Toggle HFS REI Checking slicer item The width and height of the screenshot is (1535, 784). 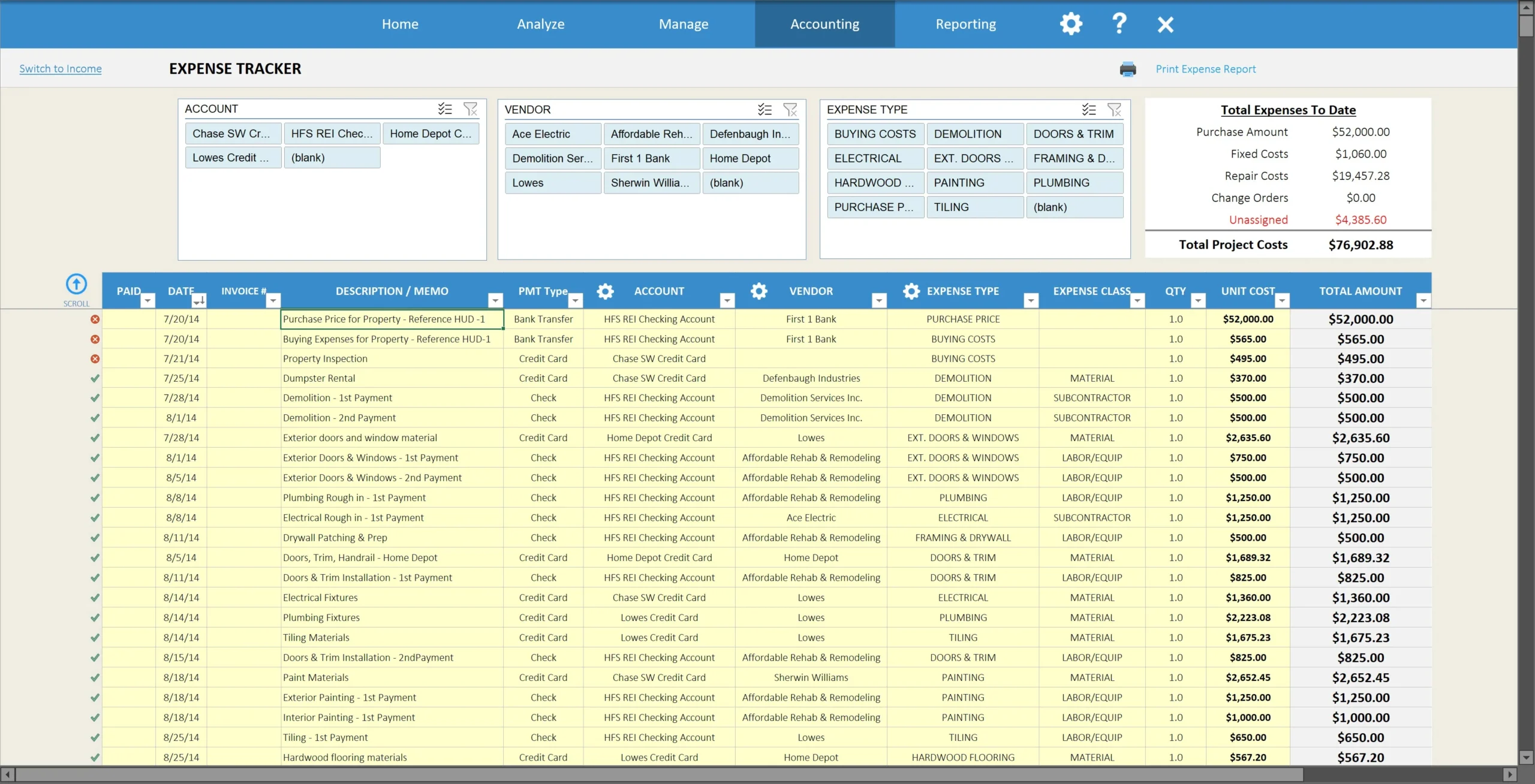point(332,134)
